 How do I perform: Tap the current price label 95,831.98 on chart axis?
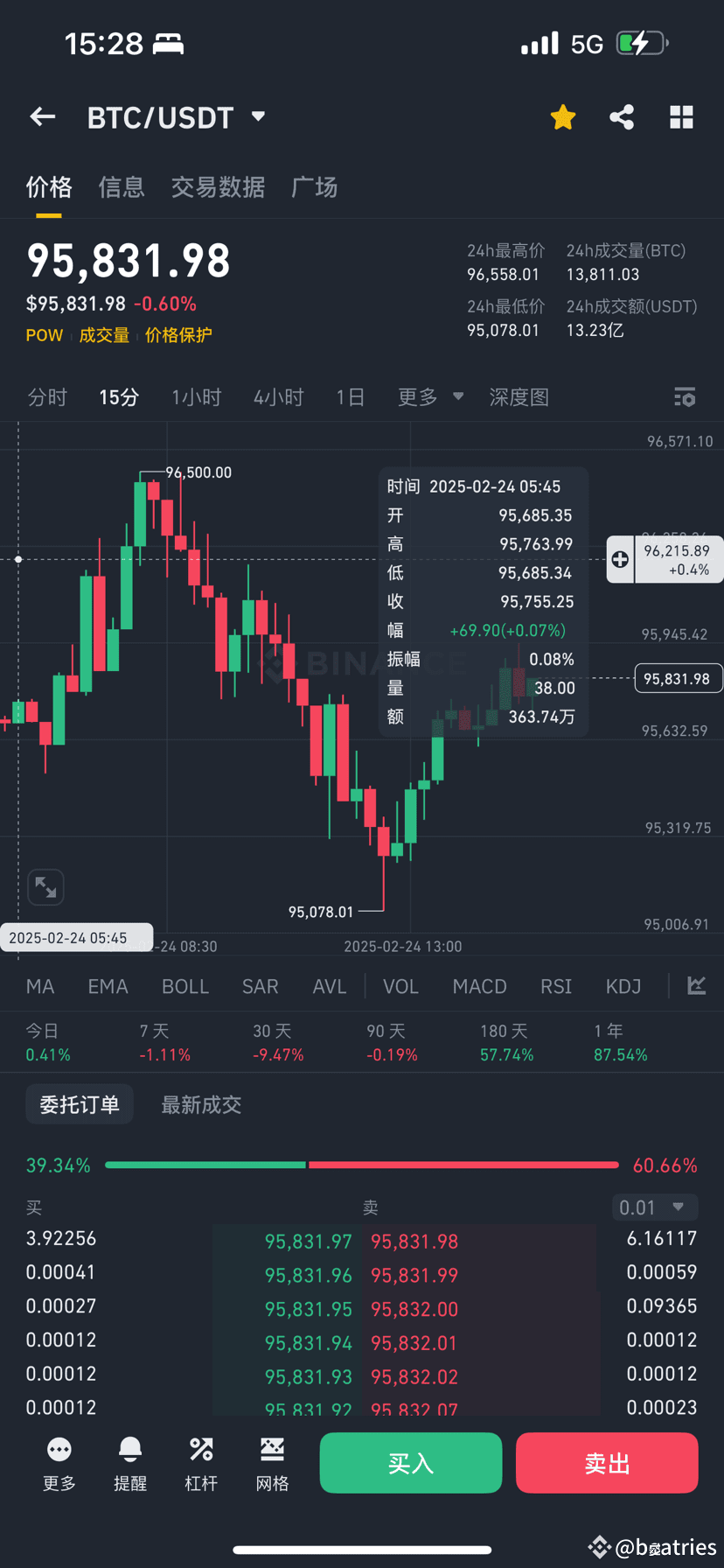(677, 678)
